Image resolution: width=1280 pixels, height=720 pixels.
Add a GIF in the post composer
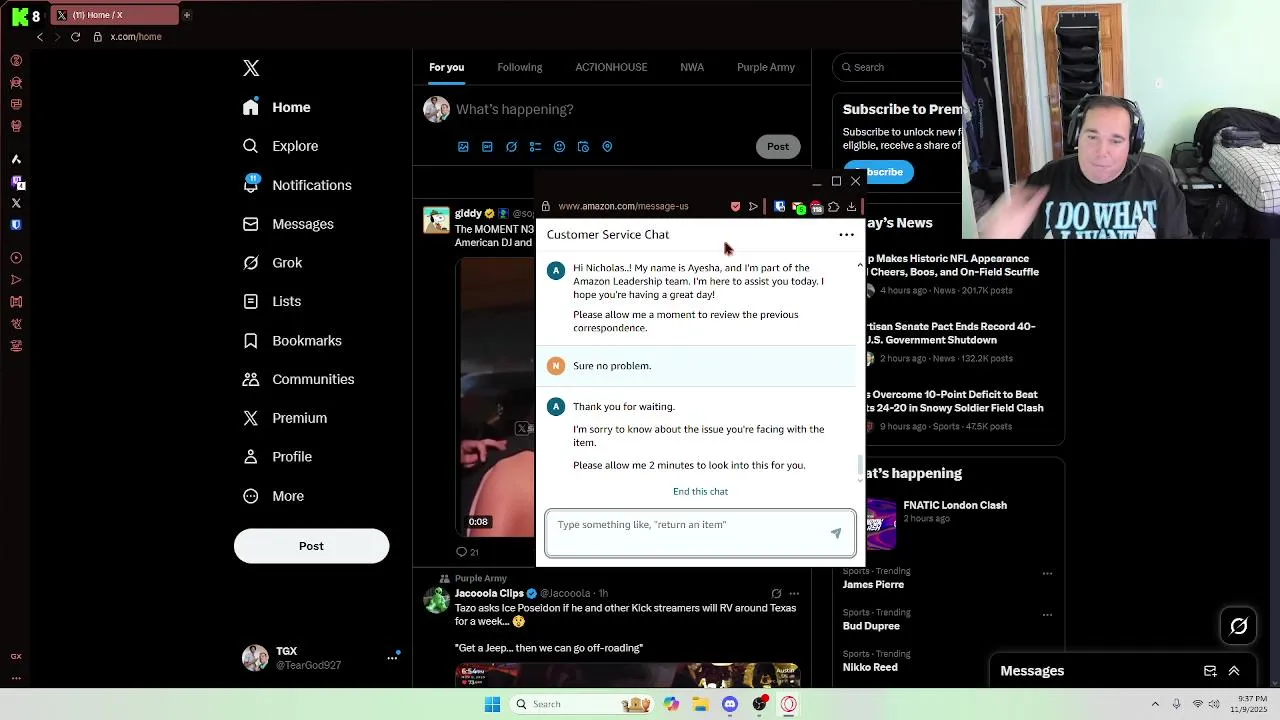(x=487, y=147)
